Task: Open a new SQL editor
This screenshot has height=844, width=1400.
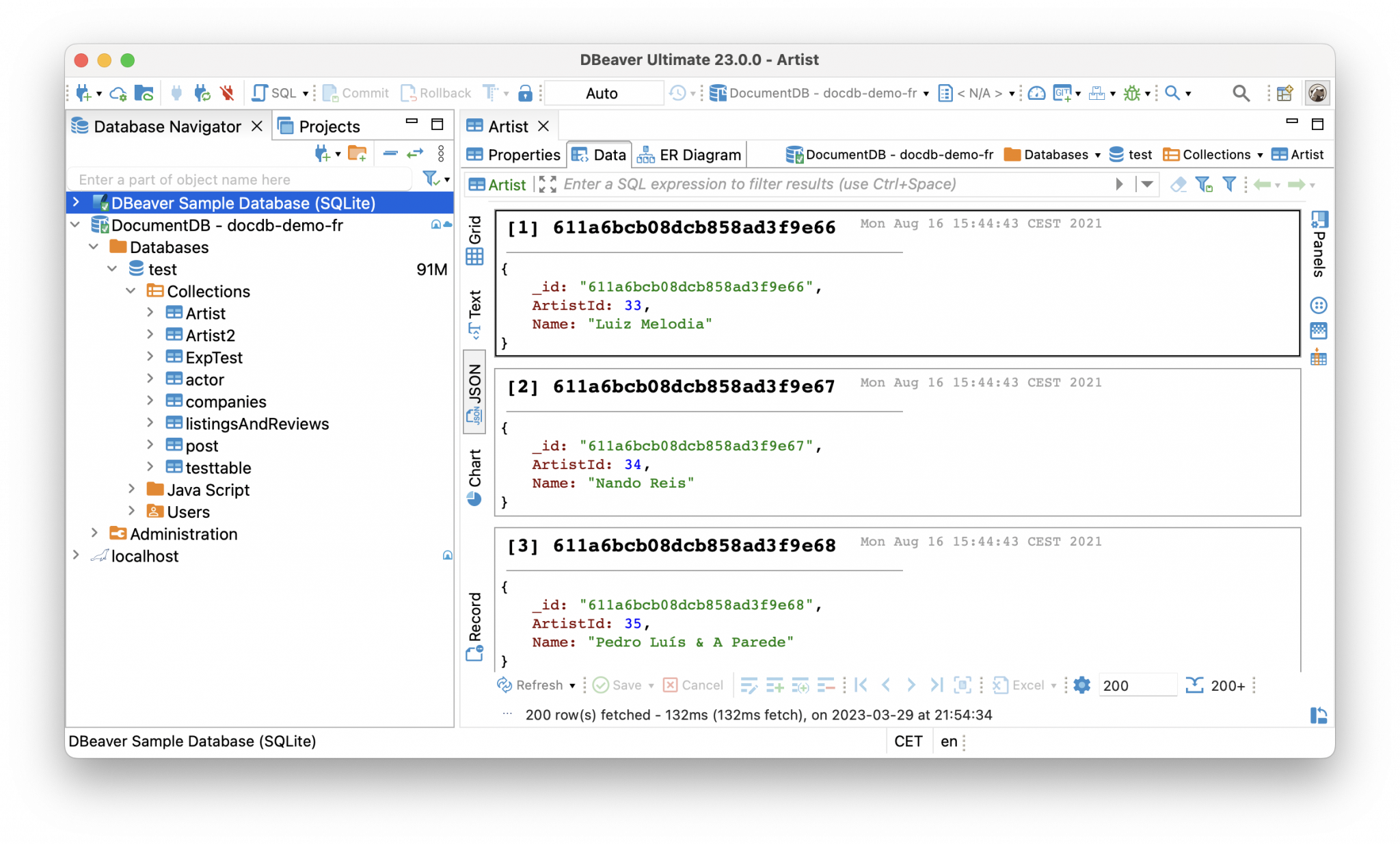Action: tap(271, 92)
